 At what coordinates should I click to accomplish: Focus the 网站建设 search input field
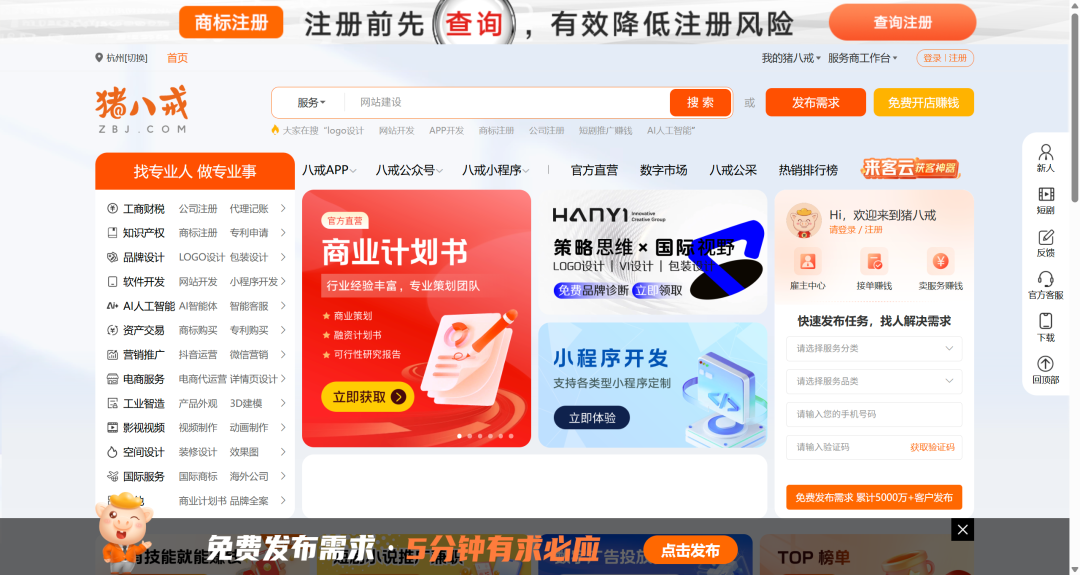pyautogui.click(x=506, y=103)
